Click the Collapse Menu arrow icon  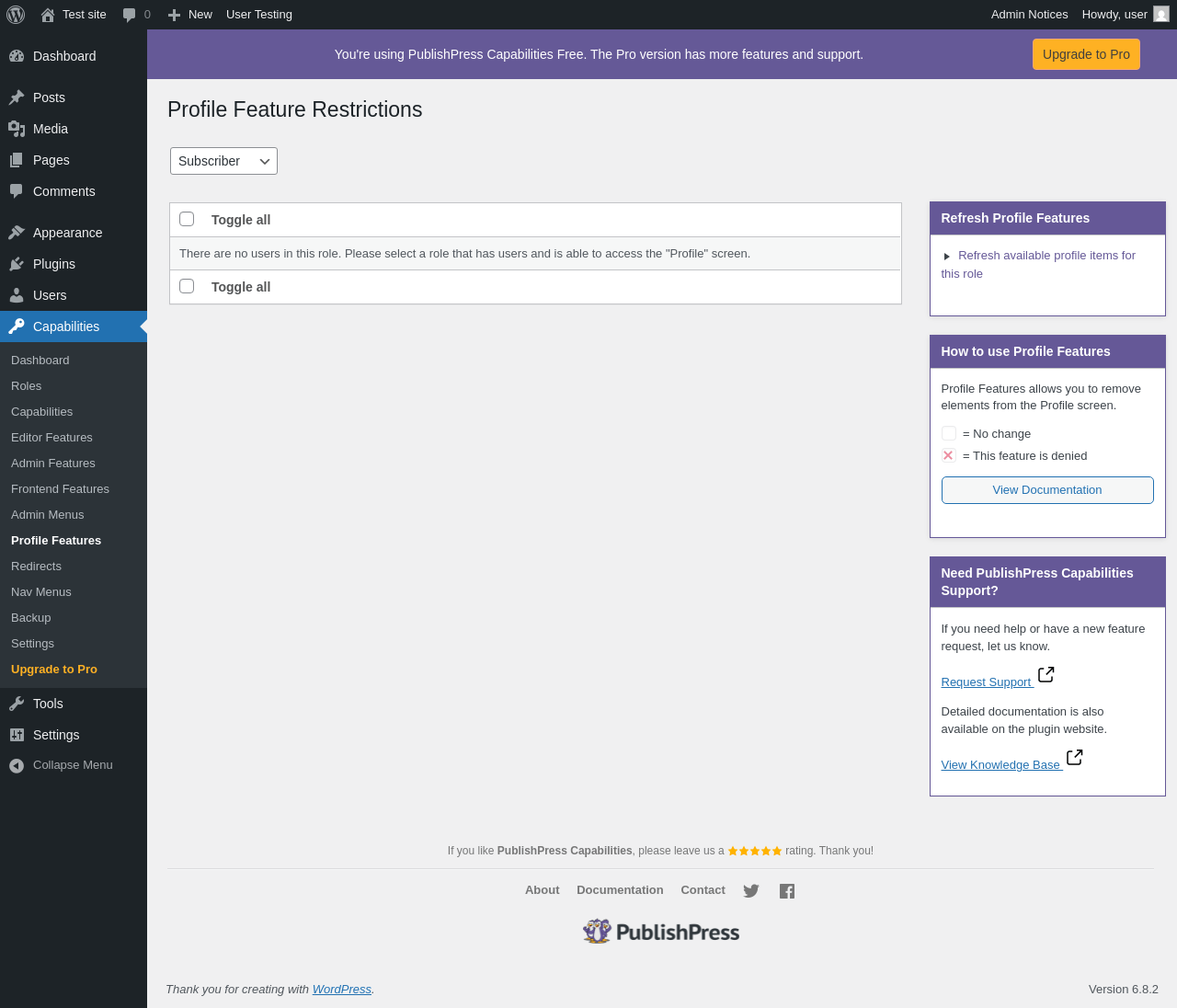tap(17, 765)
